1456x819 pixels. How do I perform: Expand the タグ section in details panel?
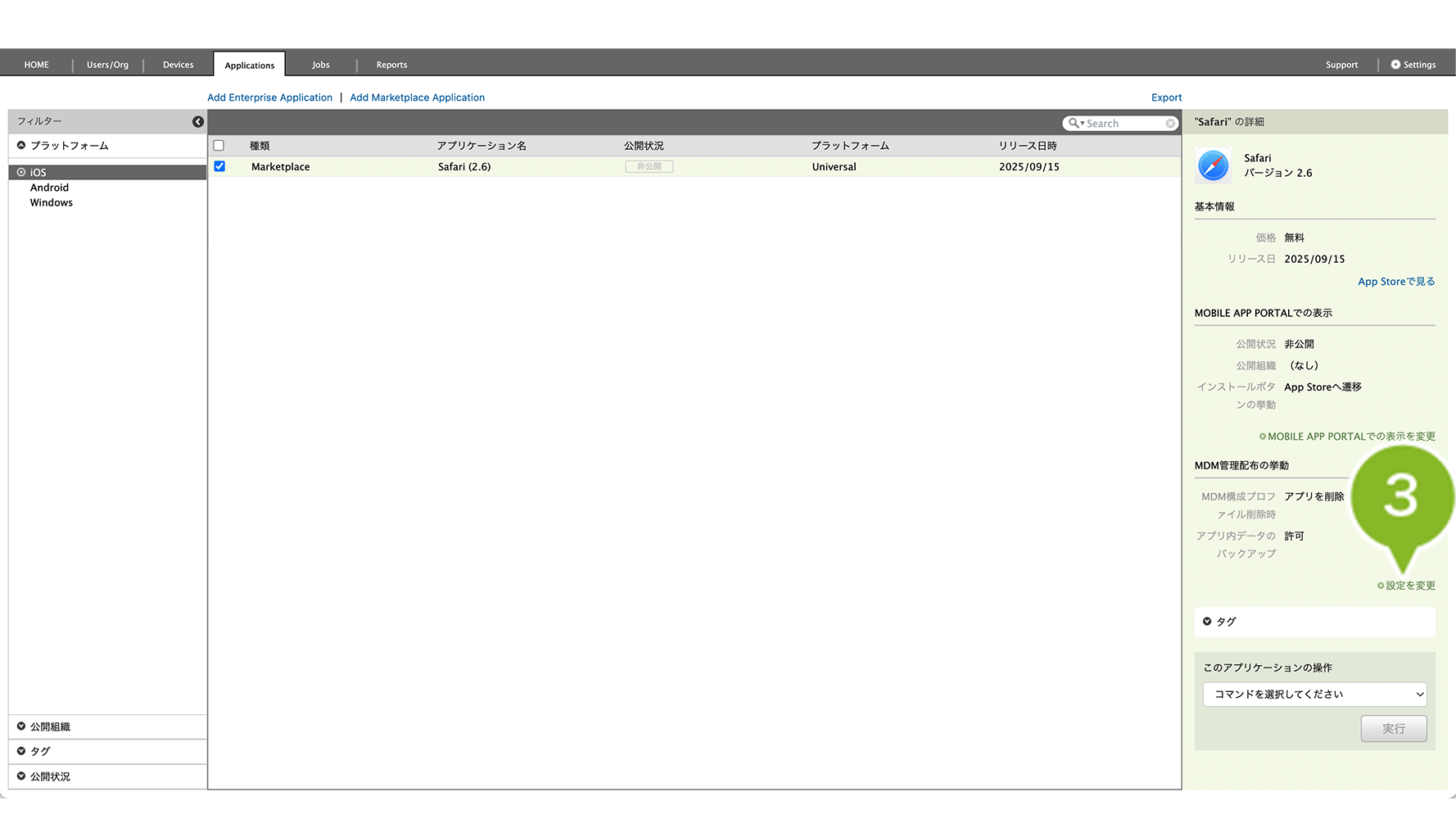click(x=1226, y=622)
